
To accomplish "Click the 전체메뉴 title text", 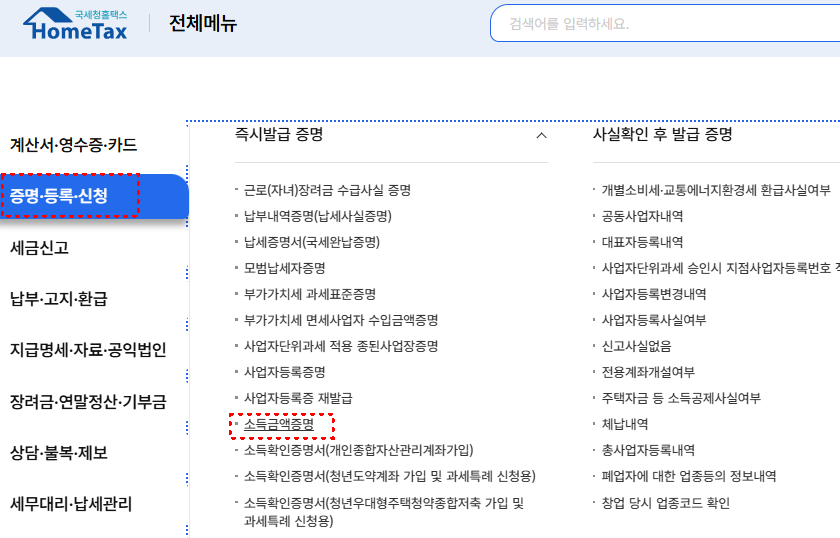I will [202, 23].
